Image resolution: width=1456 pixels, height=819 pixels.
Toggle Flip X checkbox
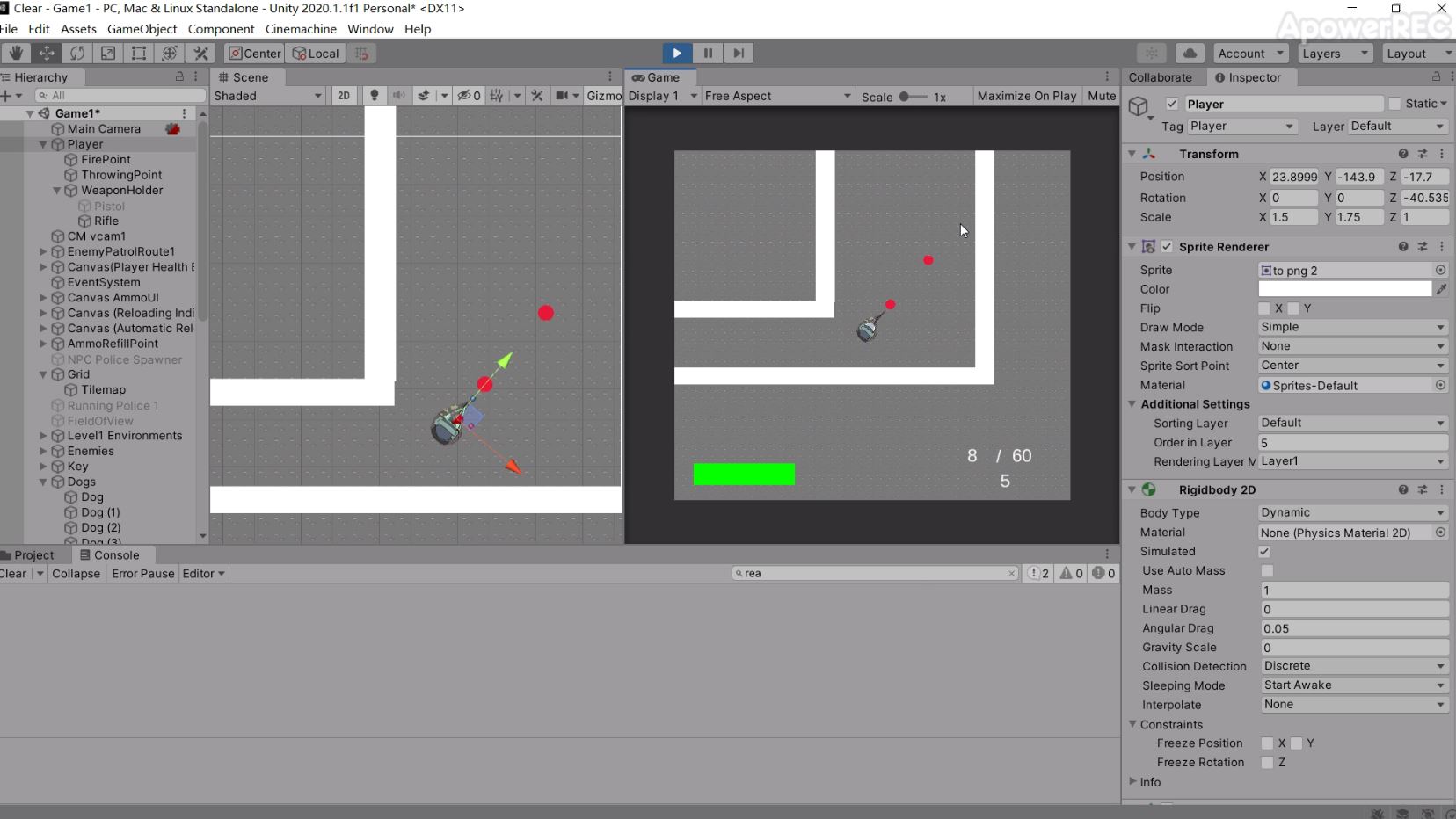pos(1264,308)
